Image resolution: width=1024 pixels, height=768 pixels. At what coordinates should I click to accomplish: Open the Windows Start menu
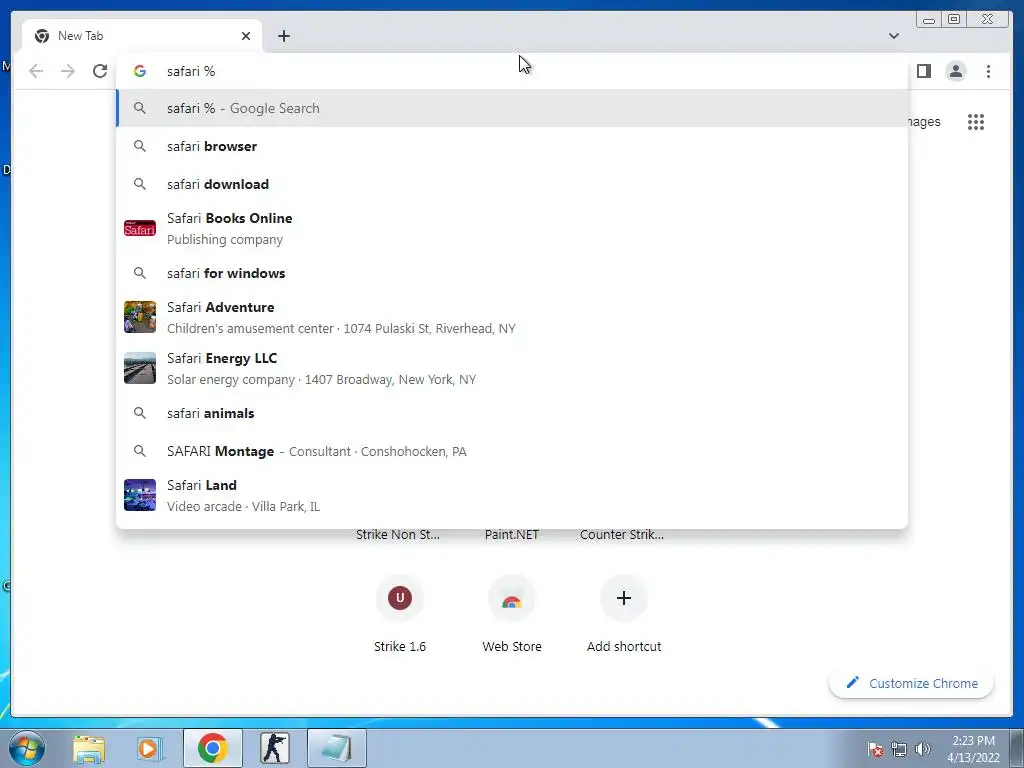(27, 748)
